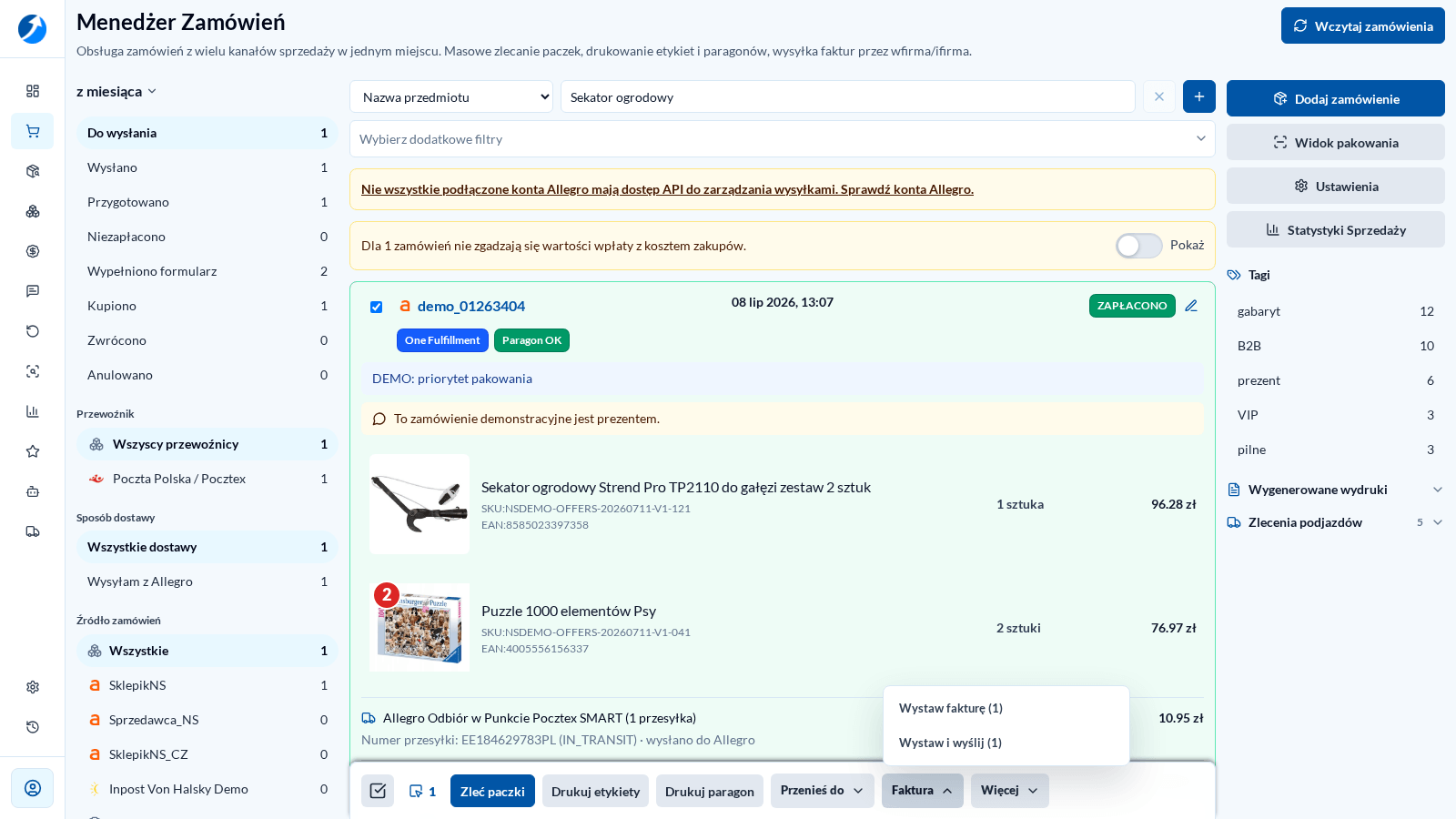Open the Puzzle 1000 elementów product thumbnail
1456x819 pixels.
(x=420, y=628)
